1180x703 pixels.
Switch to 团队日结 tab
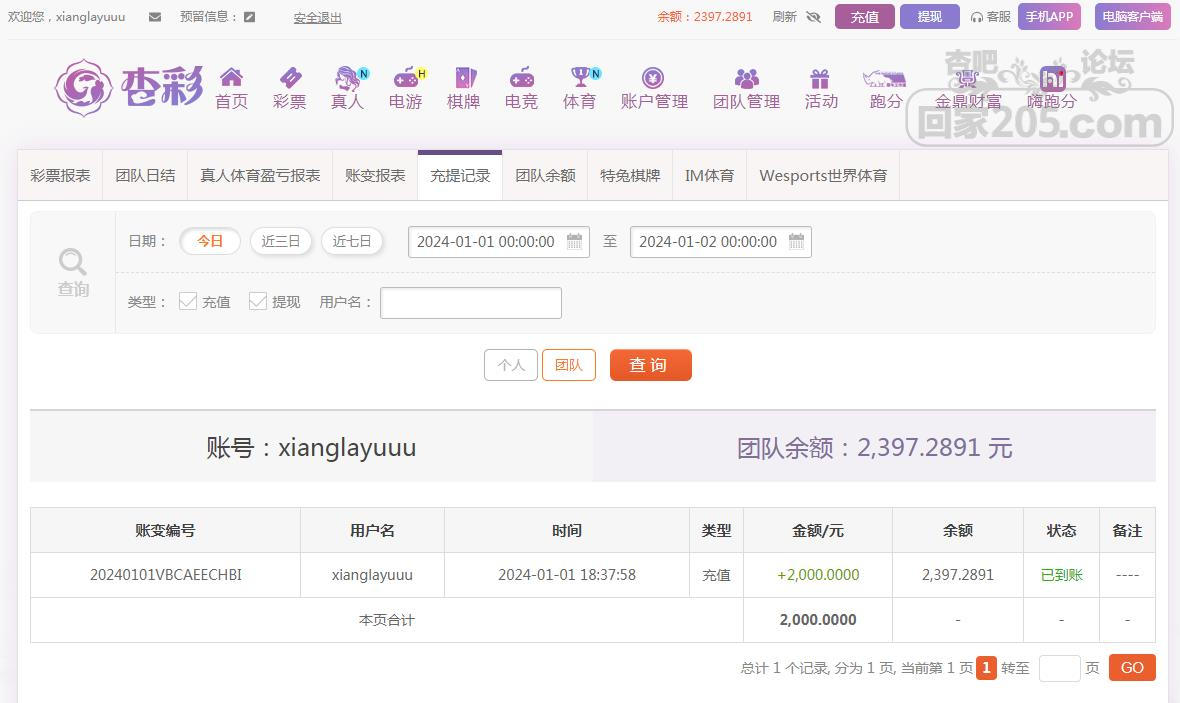pos(145,175)
